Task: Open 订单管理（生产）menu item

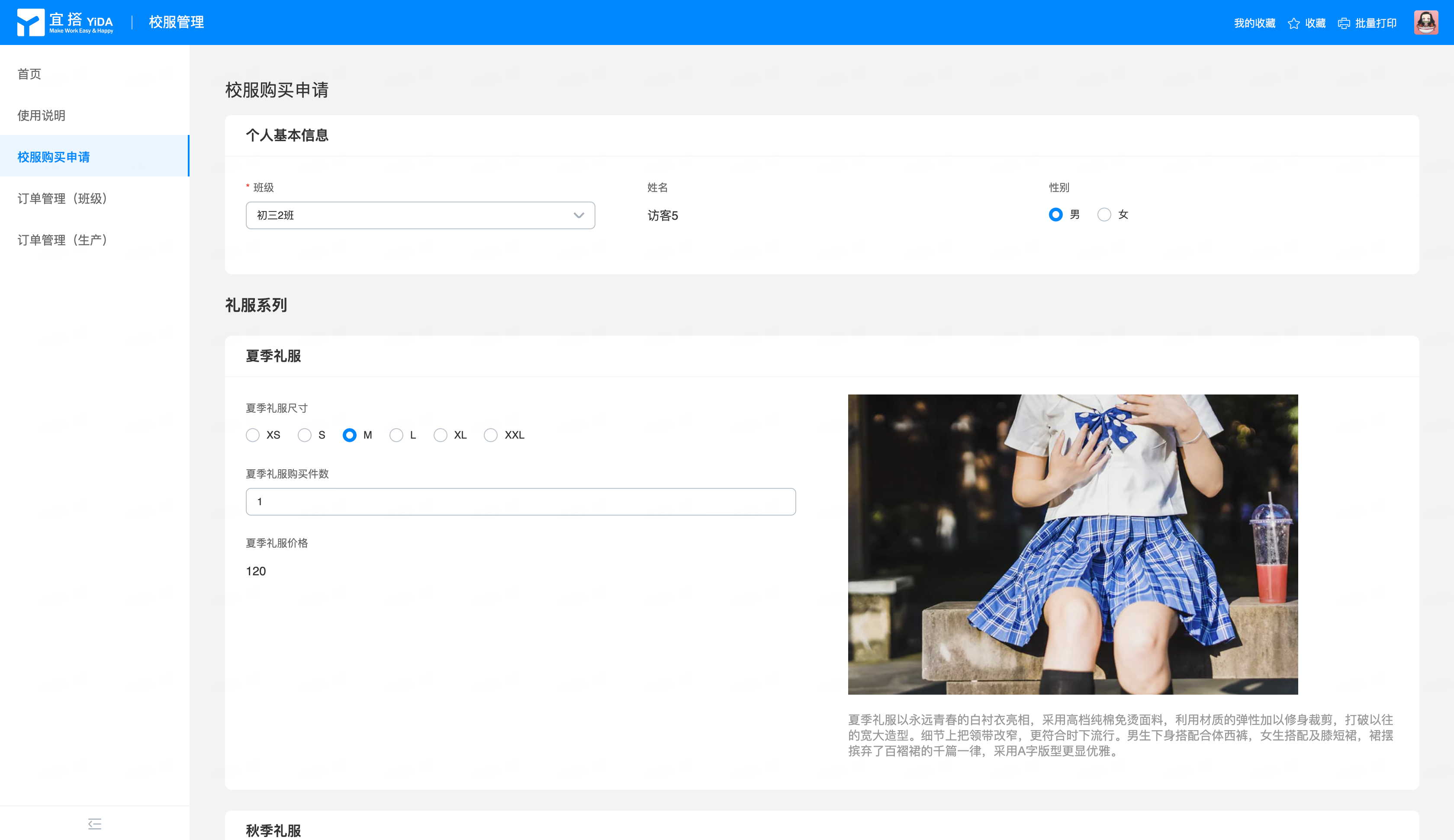Action: pyautogui.click(x=62, y=240)
